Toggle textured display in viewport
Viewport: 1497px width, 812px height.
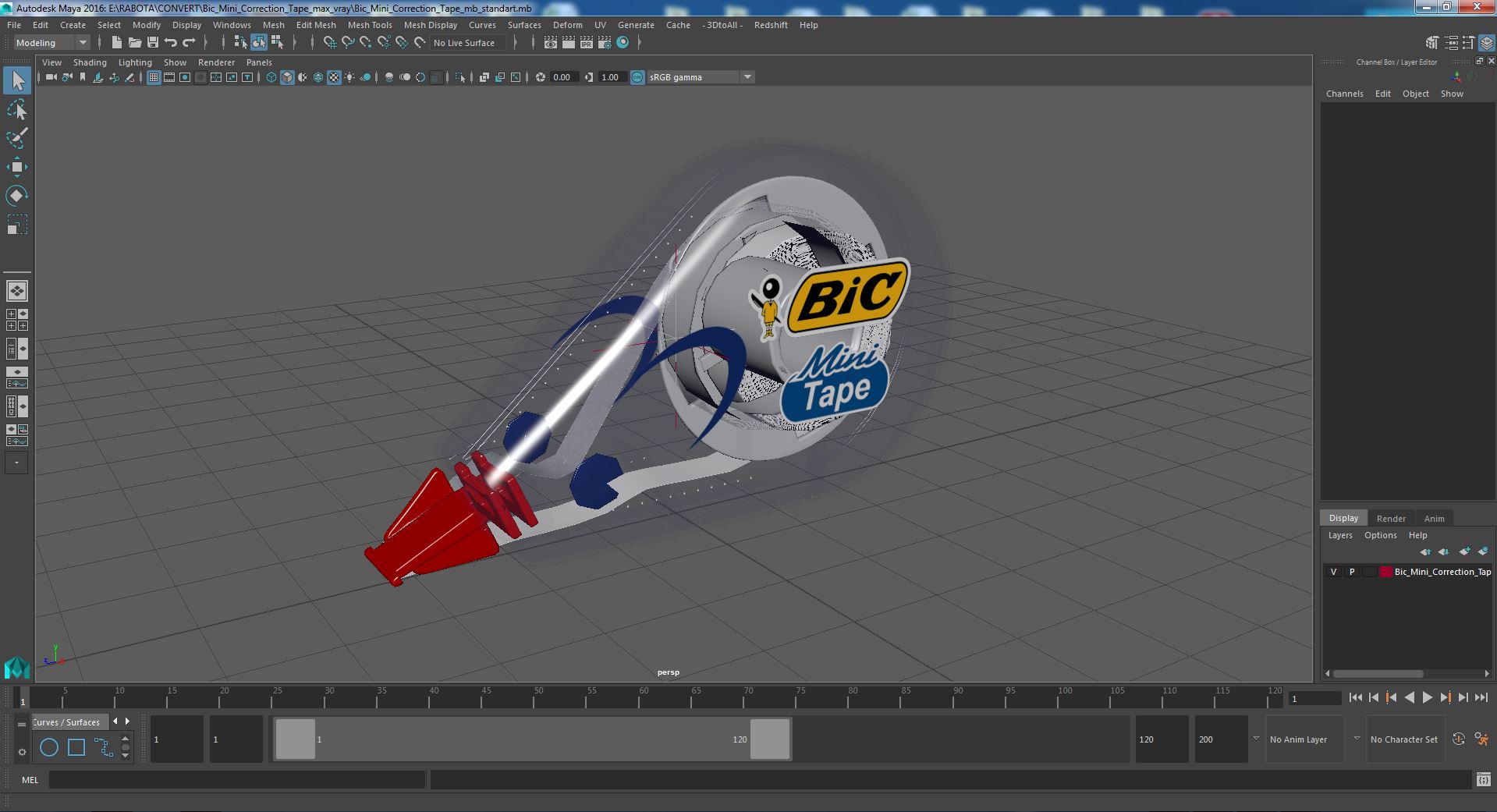[334, 77]
